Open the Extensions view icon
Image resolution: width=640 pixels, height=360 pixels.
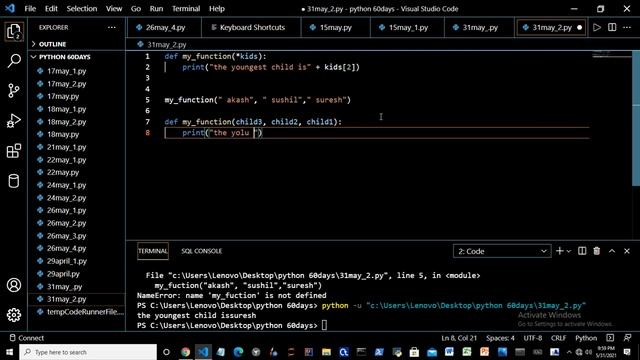tap(14, 151)
